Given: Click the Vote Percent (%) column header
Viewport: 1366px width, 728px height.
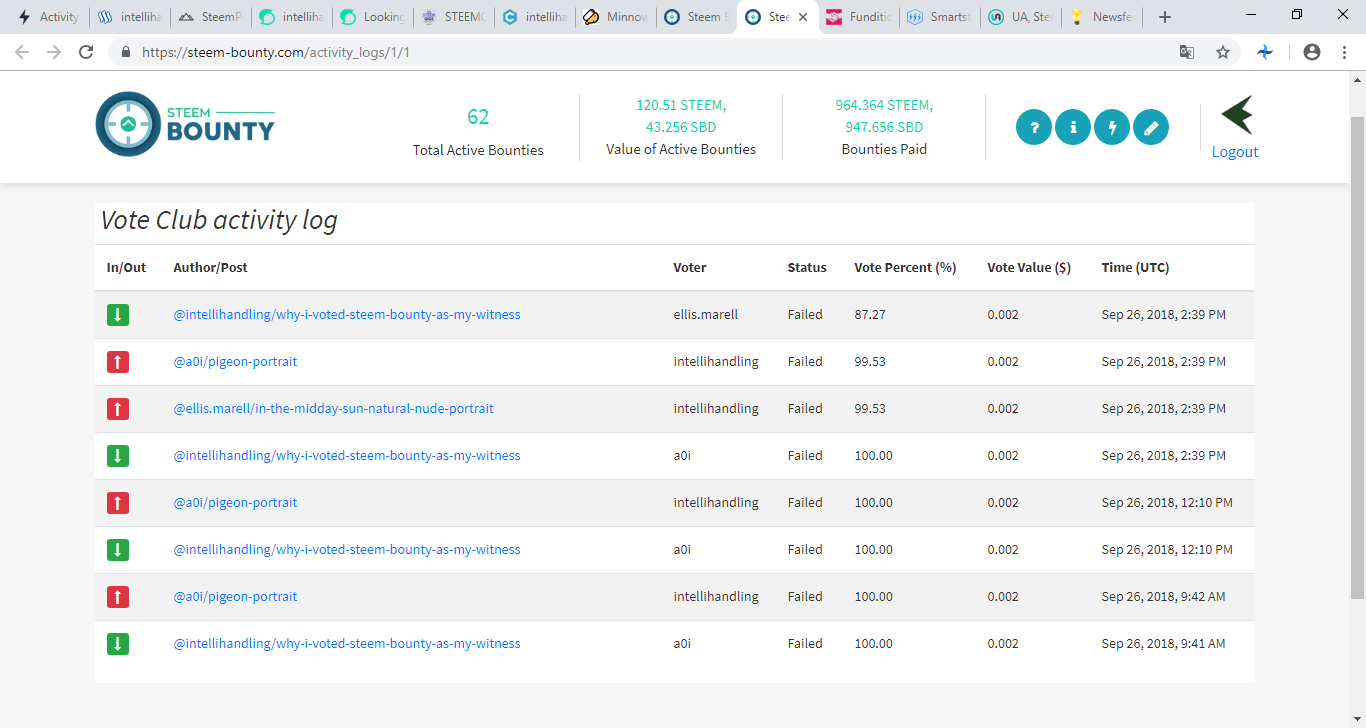Looking at the screenshot, I should 905,267.
